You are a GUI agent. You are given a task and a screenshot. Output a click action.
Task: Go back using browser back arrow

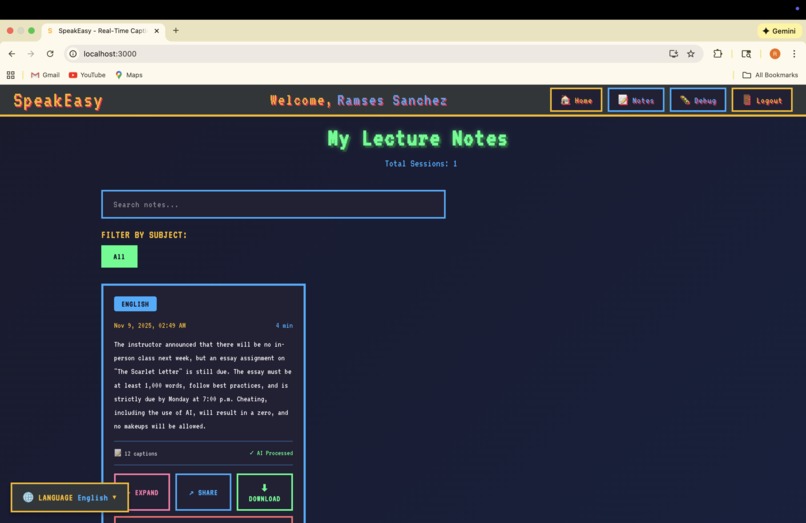coord(11,53)
